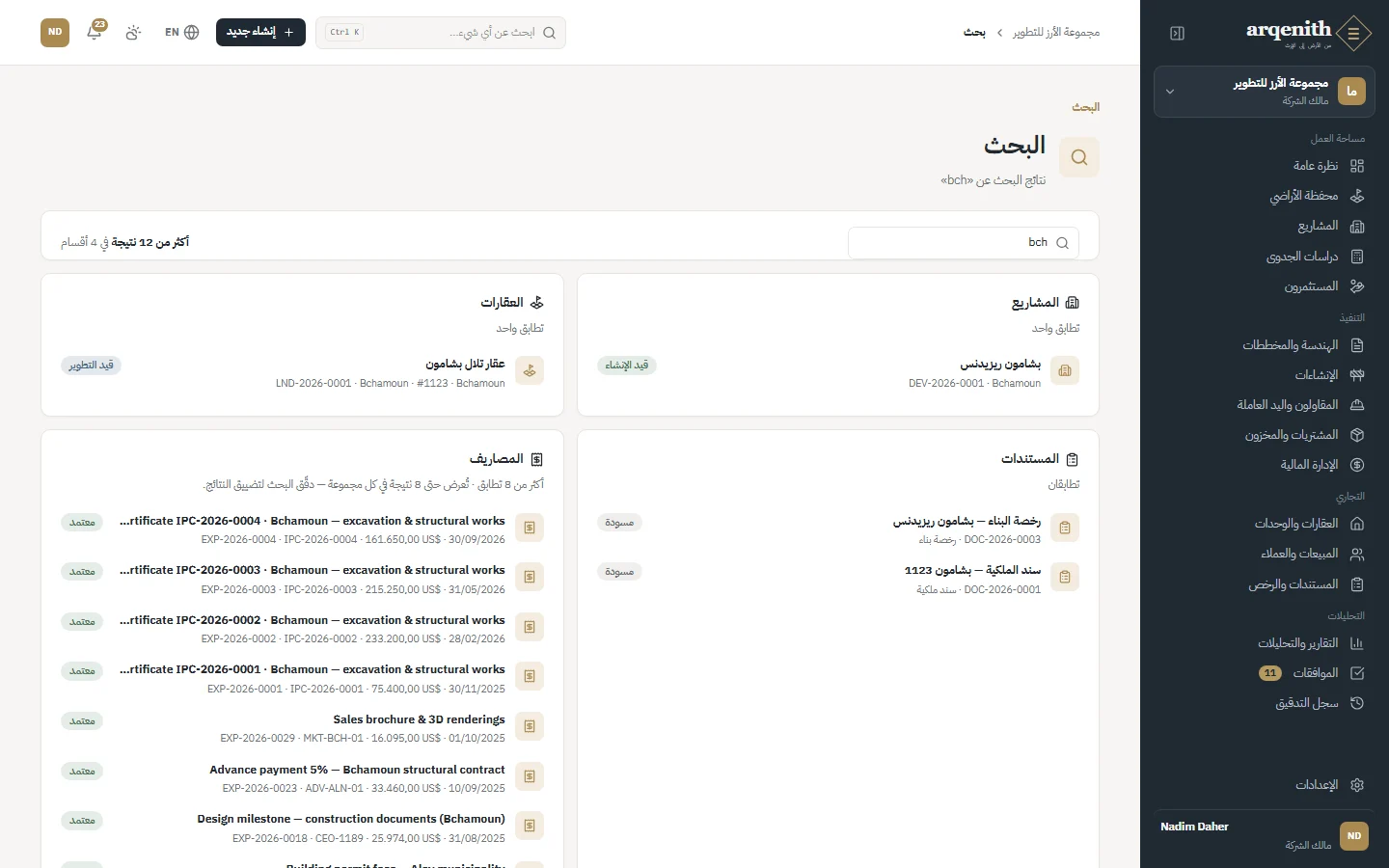
Task: Click the سجل التدقيق audit log icon
Action: [x=1357, y=703]
